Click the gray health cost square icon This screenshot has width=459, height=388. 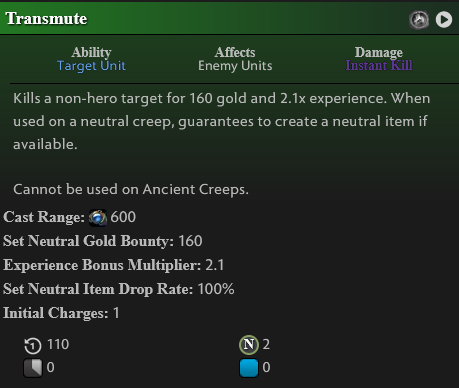pos(33,368)
